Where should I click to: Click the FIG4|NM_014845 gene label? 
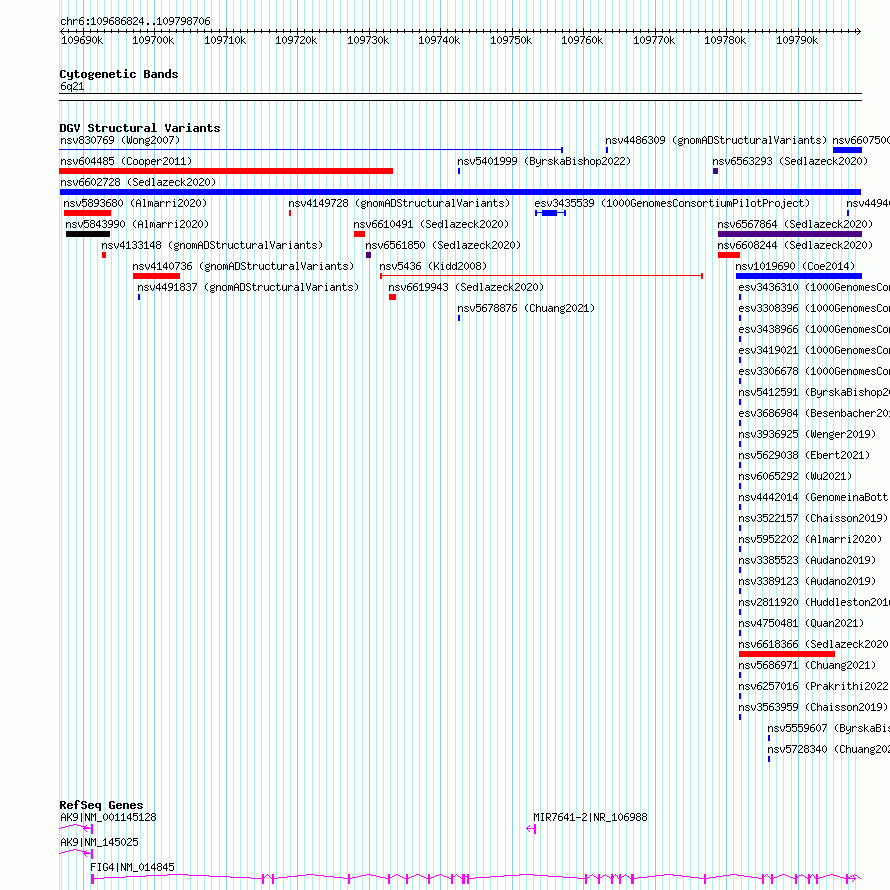(132, 867)
